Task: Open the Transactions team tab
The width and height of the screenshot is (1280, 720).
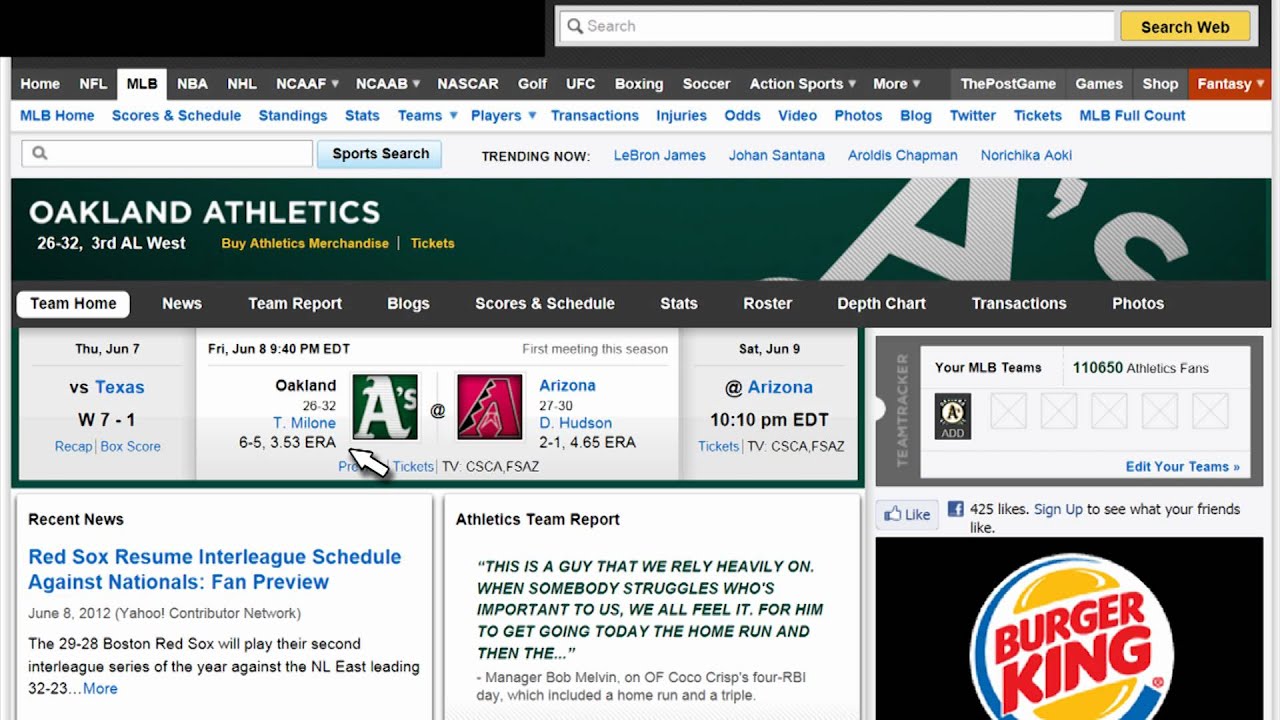Action: tap(1019, 303)
